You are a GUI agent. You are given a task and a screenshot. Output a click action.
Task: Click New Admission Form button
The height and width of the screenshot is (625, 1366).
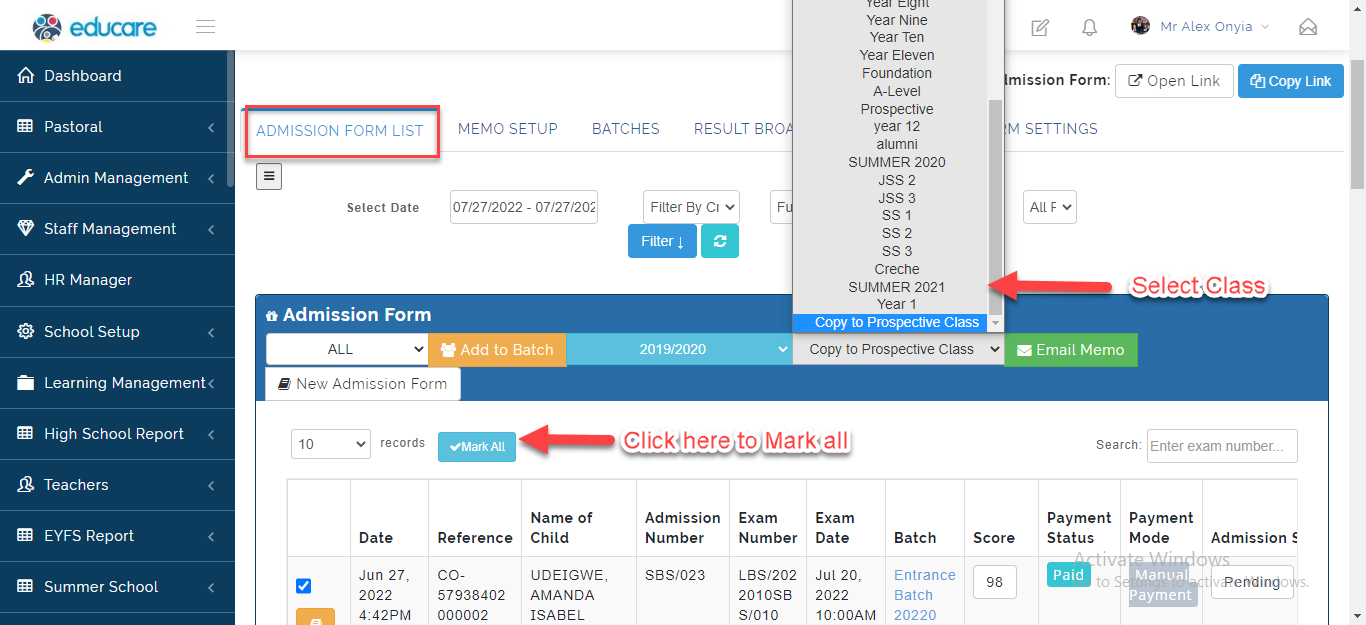[363, 384]
